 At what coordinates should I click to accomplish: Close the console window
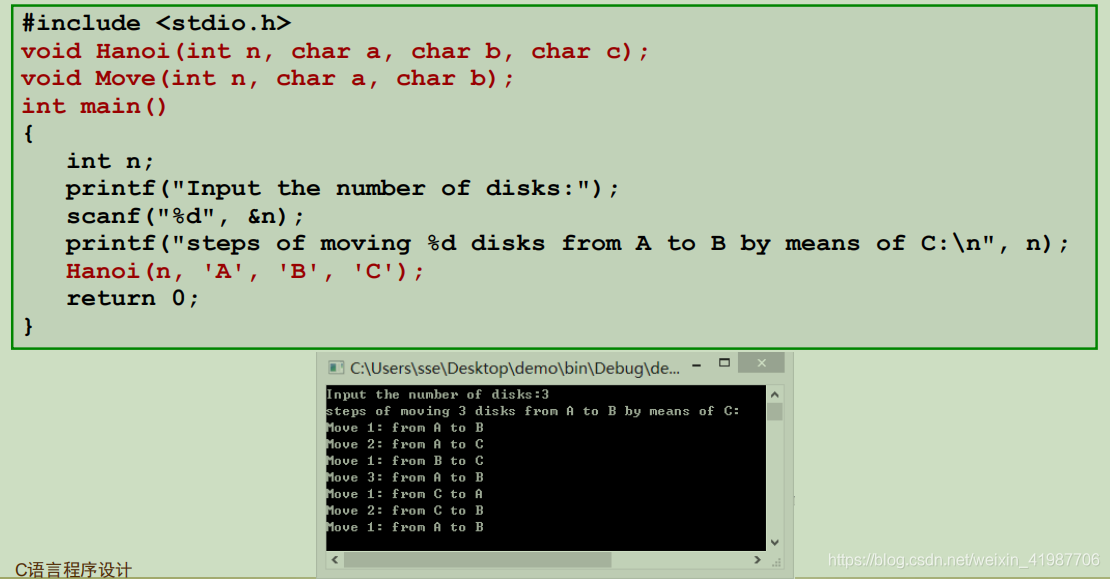click(761, 363)
